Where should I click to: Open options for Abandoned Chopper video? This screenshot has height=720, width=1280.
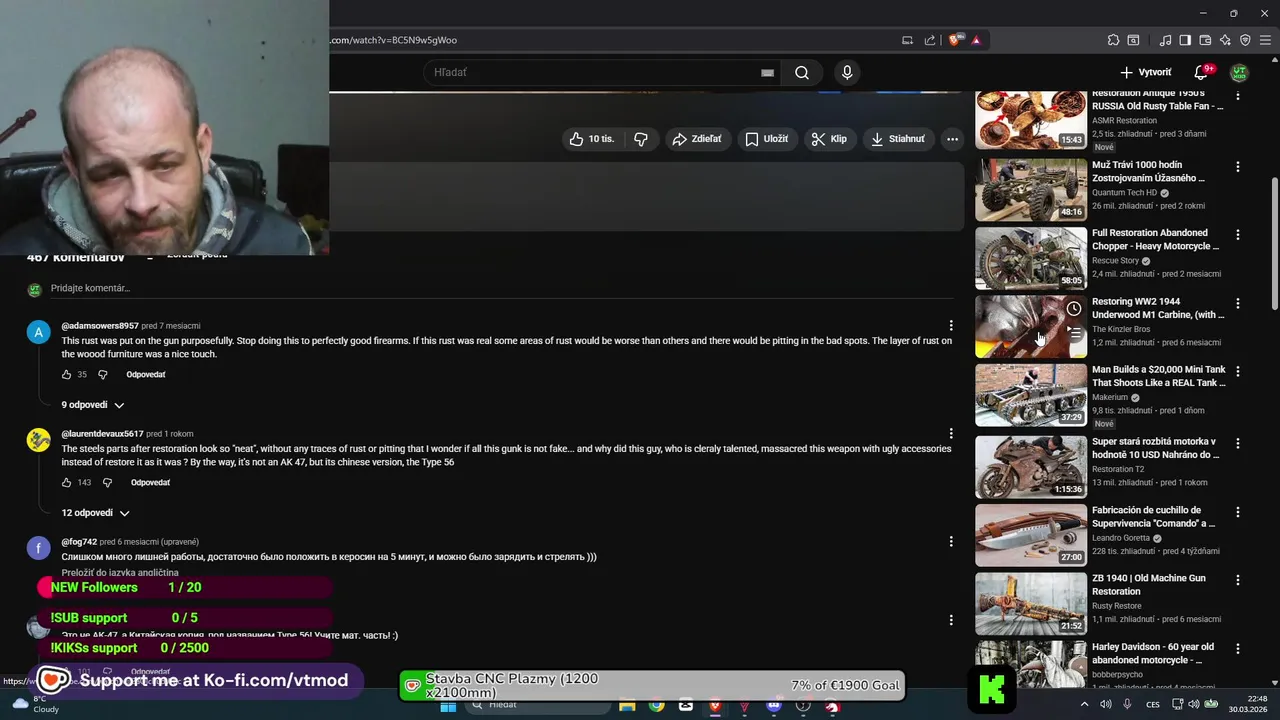(1238, 235)
